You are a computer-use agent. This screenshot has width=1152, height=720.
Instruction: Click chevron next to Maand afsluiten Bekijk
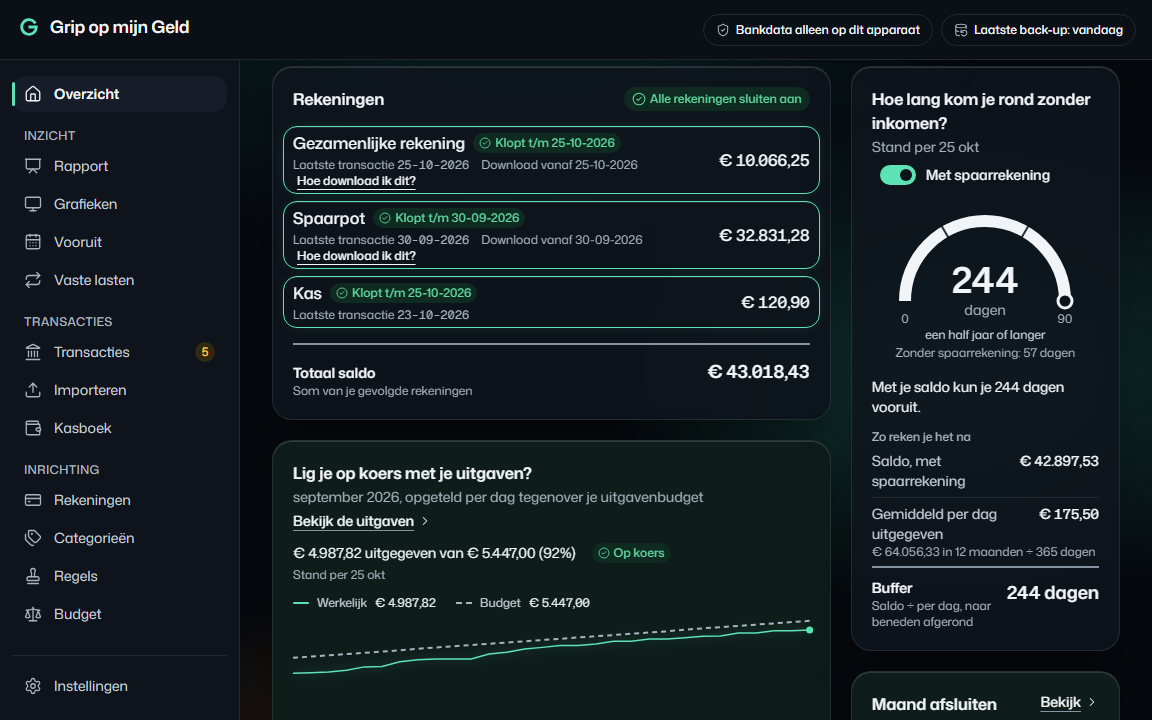point(1092,702)
